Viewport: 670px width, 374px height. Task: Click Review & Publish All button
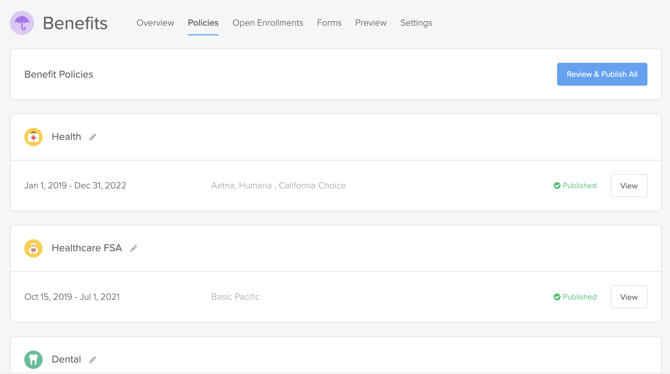click(602, 74)
